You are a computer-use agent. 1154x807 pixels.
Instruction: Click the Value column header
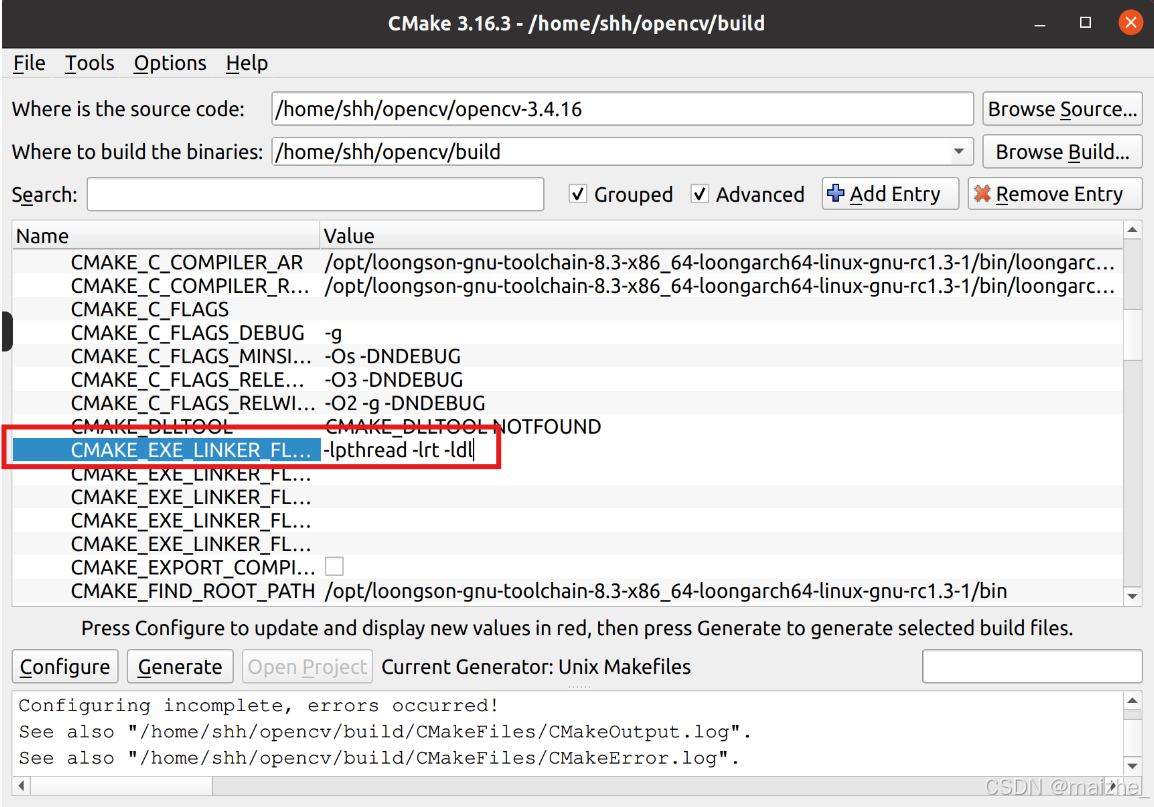721,236
